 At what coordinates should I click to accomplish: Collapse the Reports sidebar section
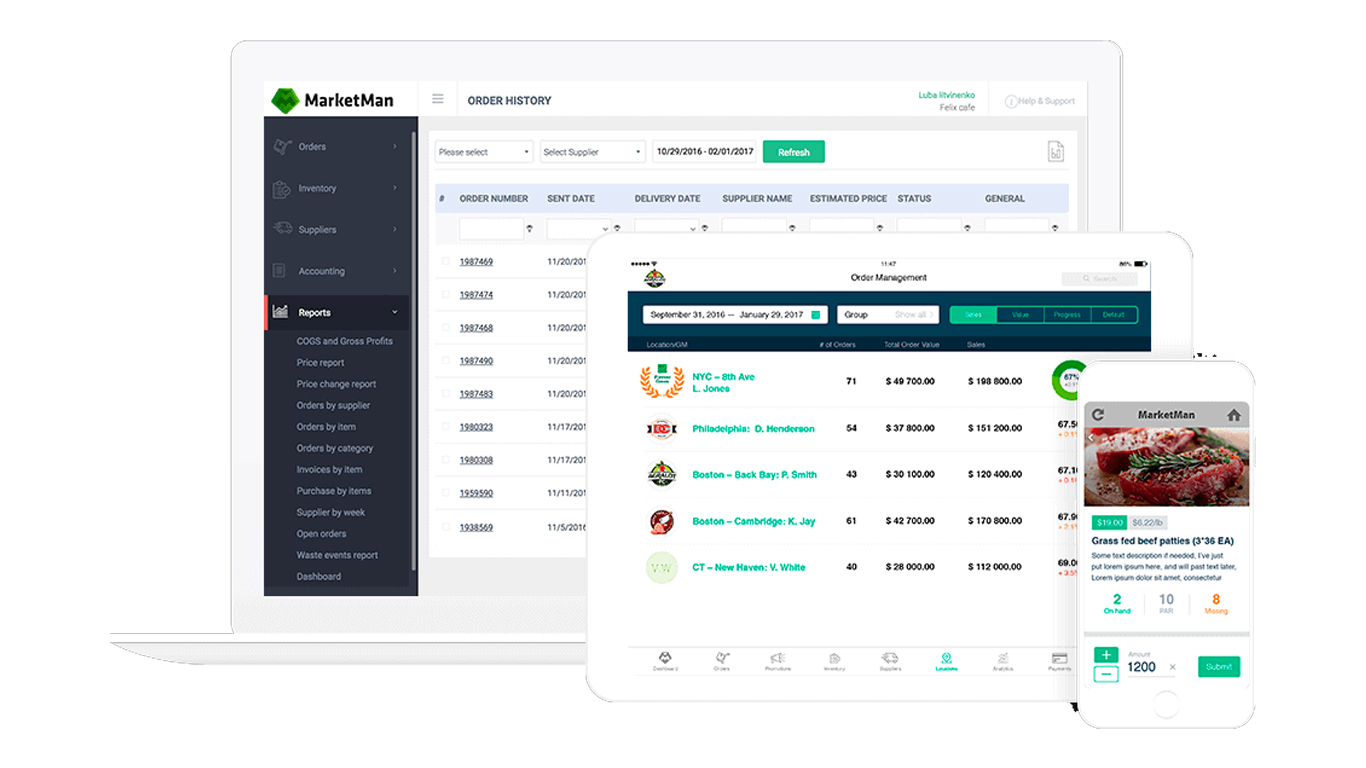click(x=394, y=312)
